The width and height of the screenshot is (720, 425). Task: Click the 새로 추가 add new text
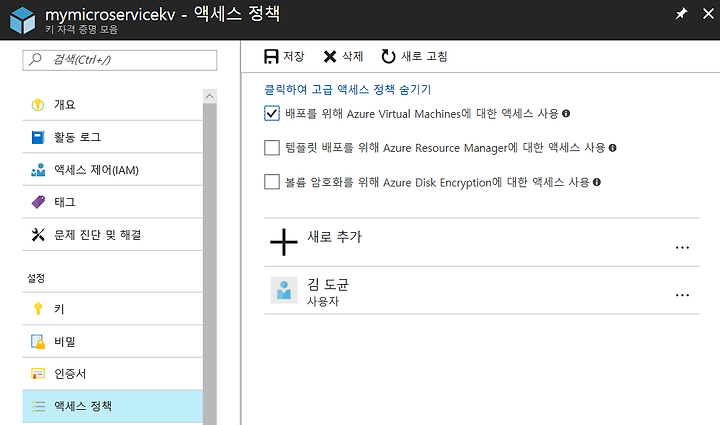click(334, 237)
